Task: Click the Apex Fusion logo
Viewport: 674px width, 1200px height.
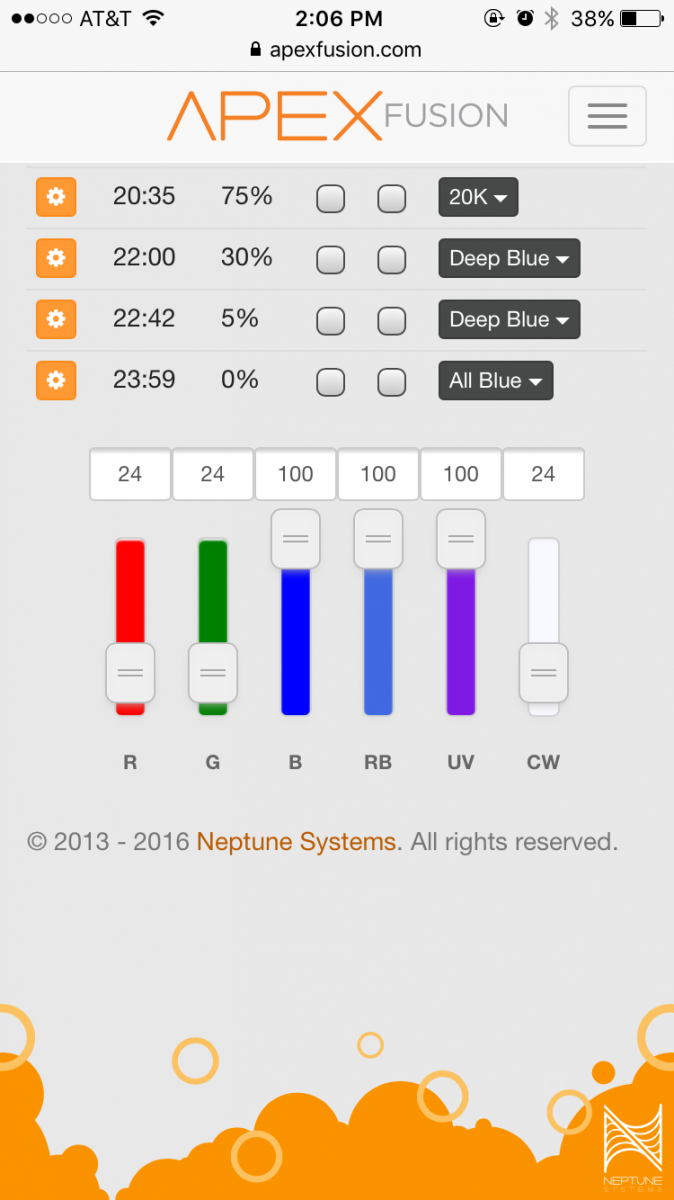Action: coord(337,116)
